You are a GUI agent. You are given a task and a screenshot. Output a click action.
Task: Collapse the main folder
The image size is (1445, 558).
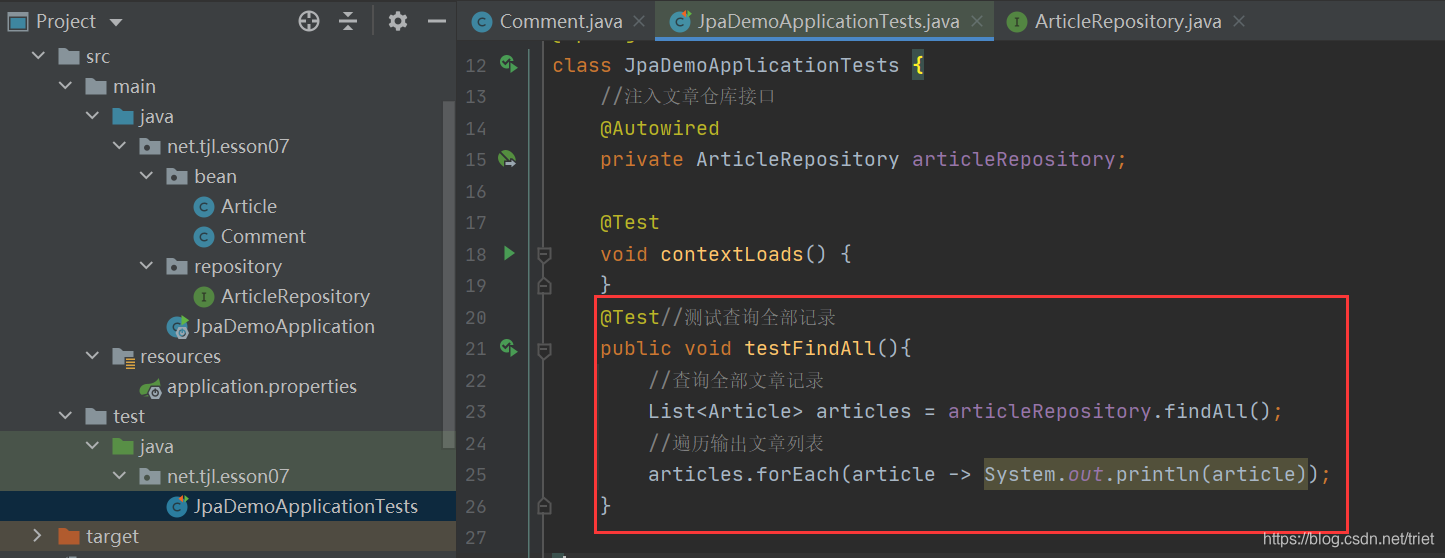click(66, 86)
